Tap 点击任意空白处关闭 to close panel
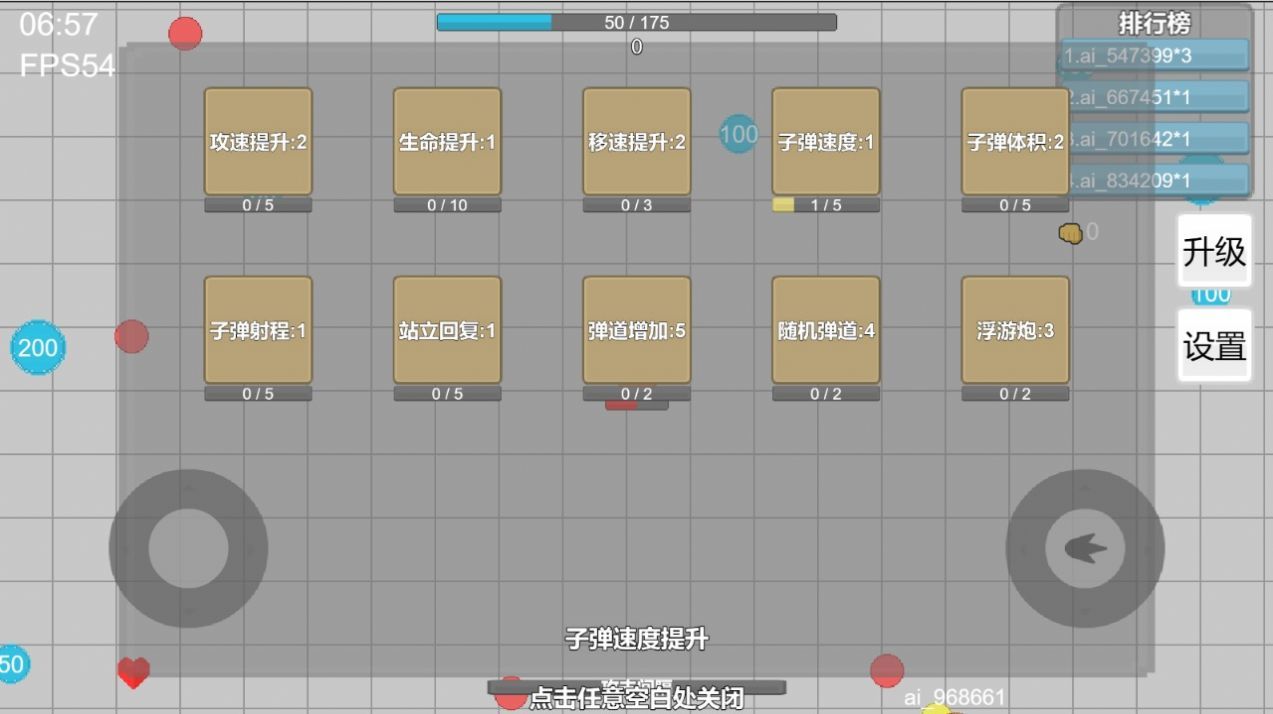Viewport: 1273px width, 714px height. [x=636, y=697]
